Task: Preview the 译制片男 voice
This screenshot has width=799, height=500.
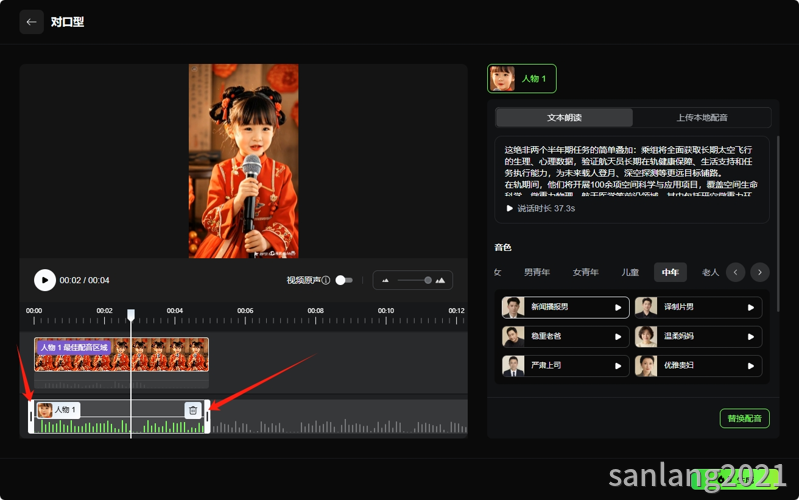Action: click(751, 307)
